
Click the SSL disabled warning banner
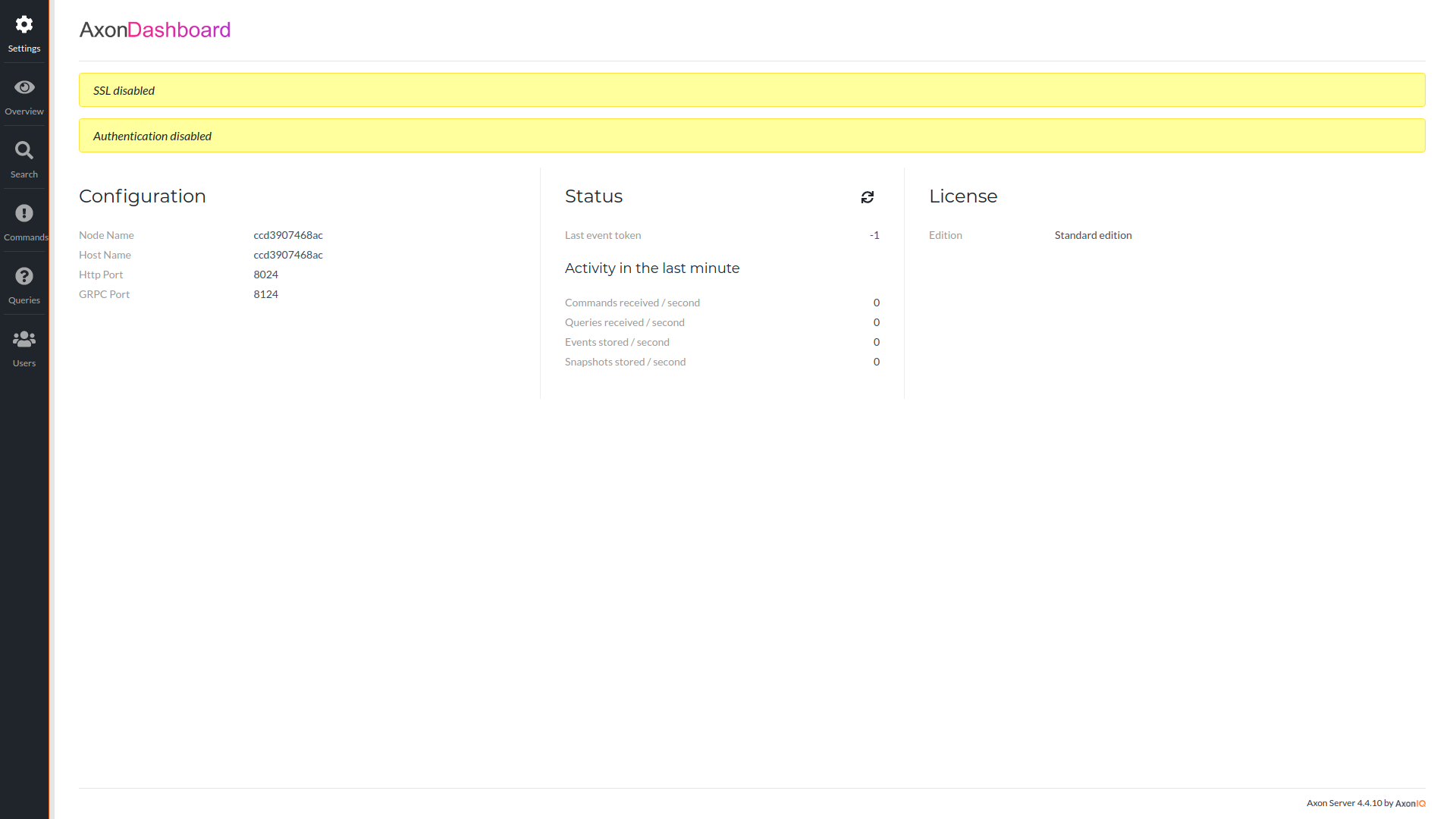752,90
